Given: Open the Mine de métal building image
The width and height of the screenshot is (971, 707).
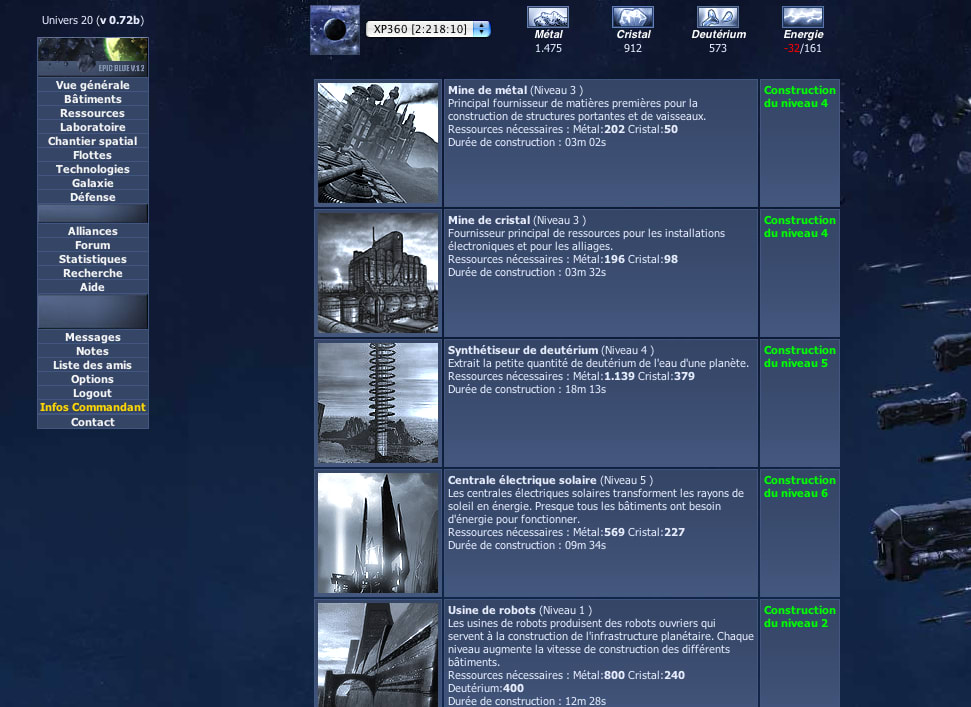Looking at the screenshot, I should coord(378,143).
